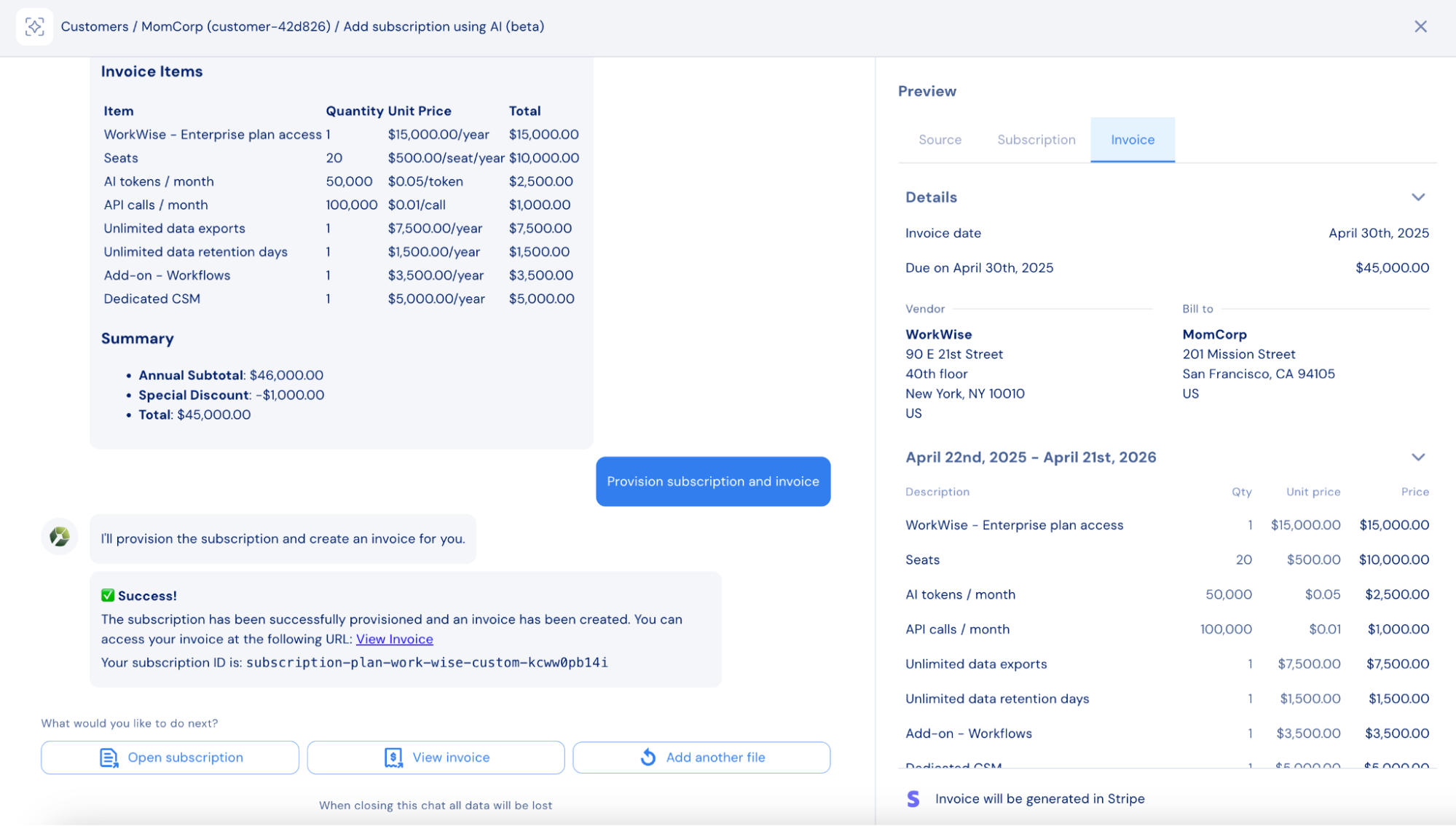The height and width of the screenshot is (826, 1456).
Task: Click the AI scan logo icon
Action: pos(34,27)
